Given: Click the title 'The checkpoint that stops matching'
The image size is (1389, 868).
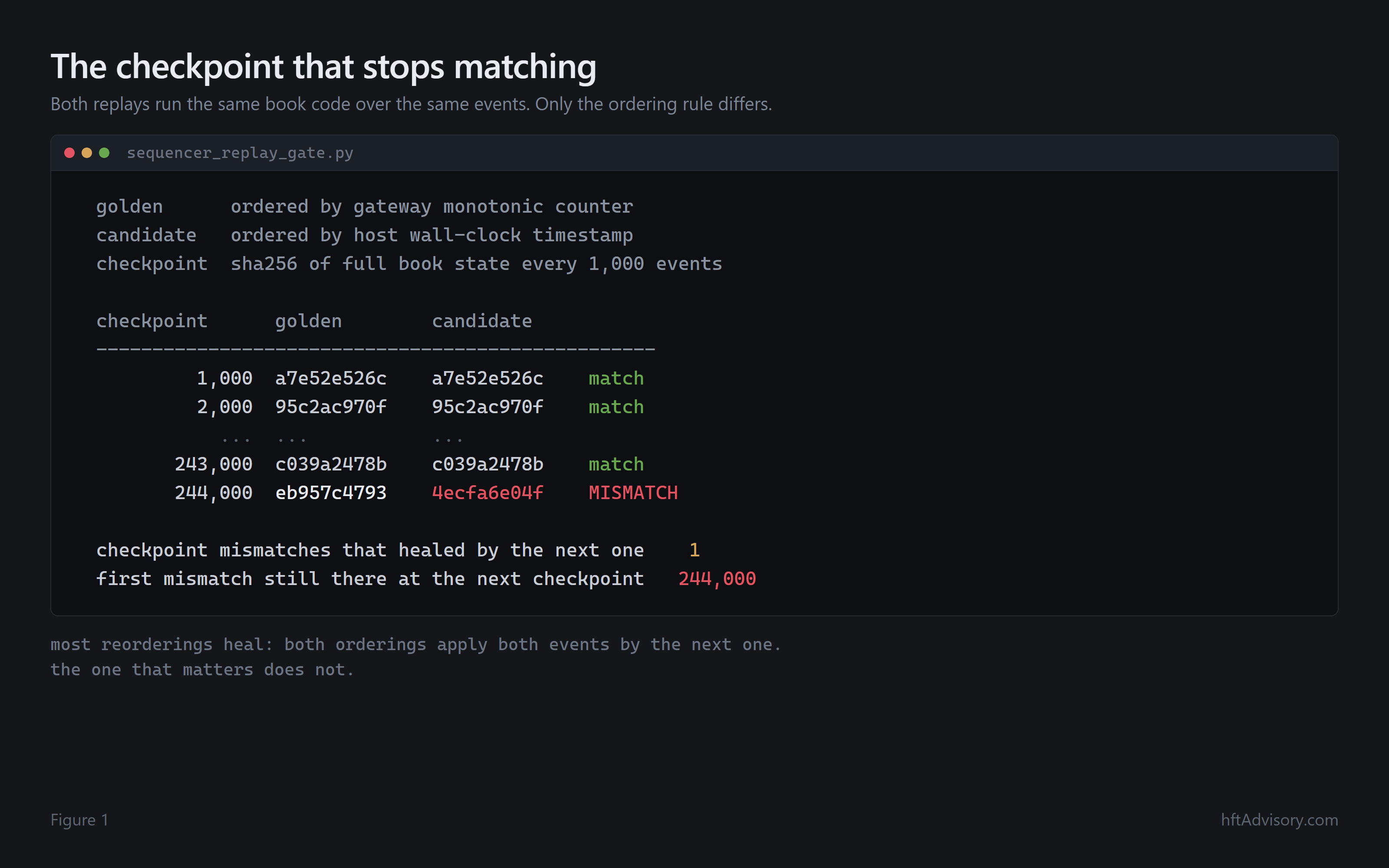Looking at the screenshot, I should click(323, 66).
